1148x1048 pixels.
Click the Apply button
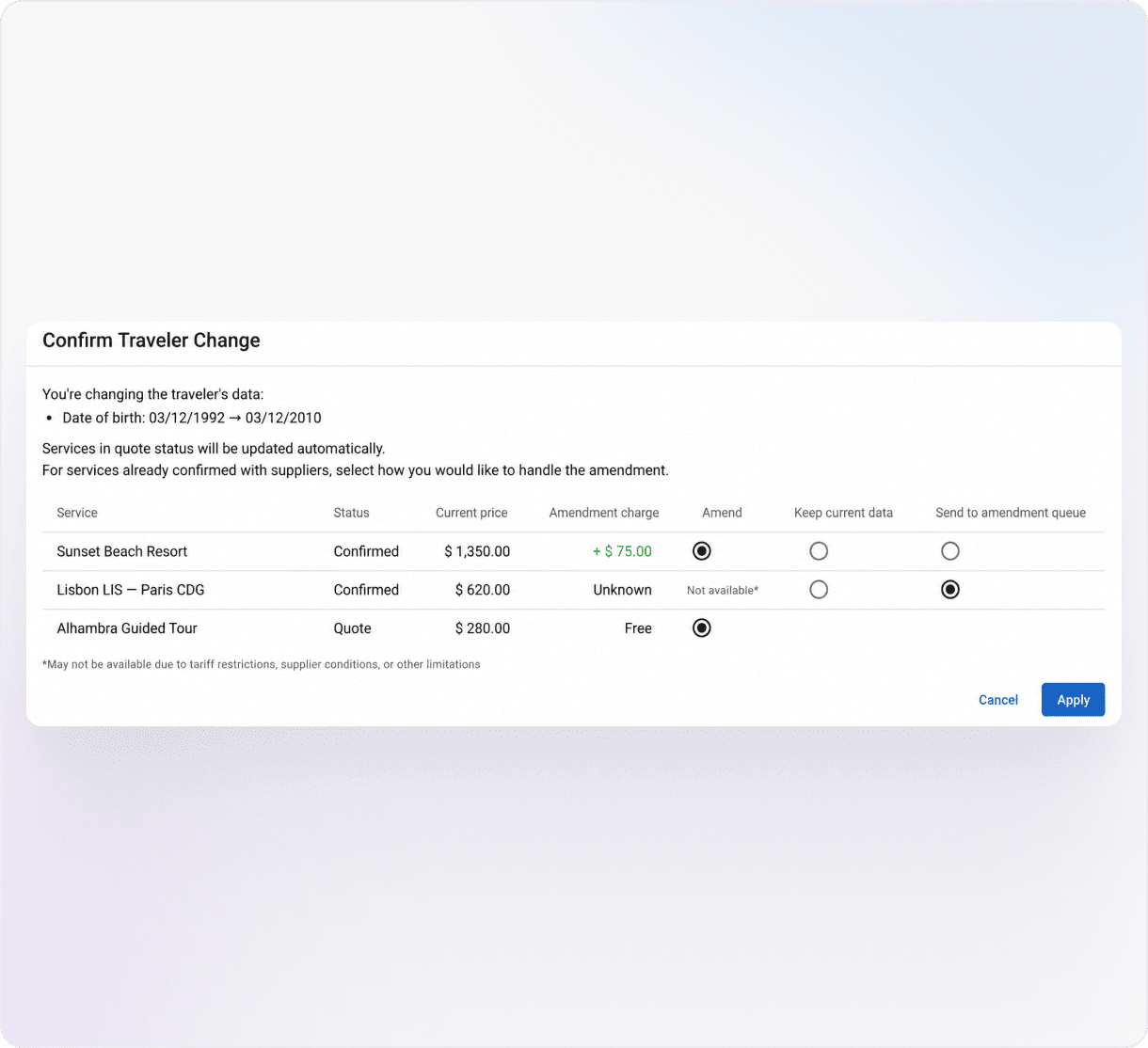click(1073, 700)
